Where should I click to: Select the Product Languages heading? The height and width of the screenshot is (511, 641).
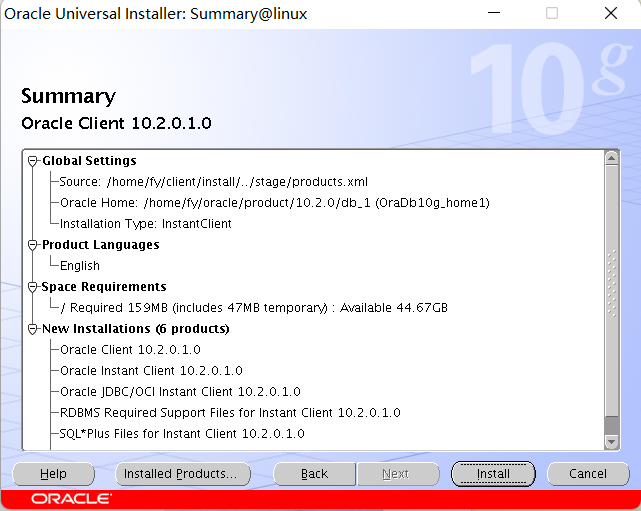point(101,245)
